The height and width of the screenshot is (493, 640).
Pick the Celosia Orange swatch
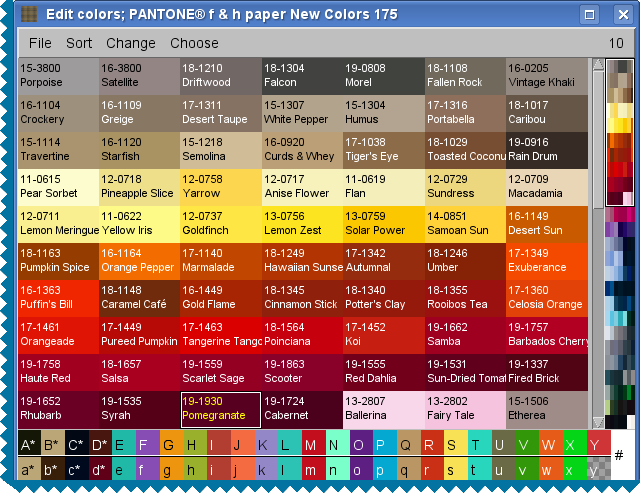tap(547, 299)
